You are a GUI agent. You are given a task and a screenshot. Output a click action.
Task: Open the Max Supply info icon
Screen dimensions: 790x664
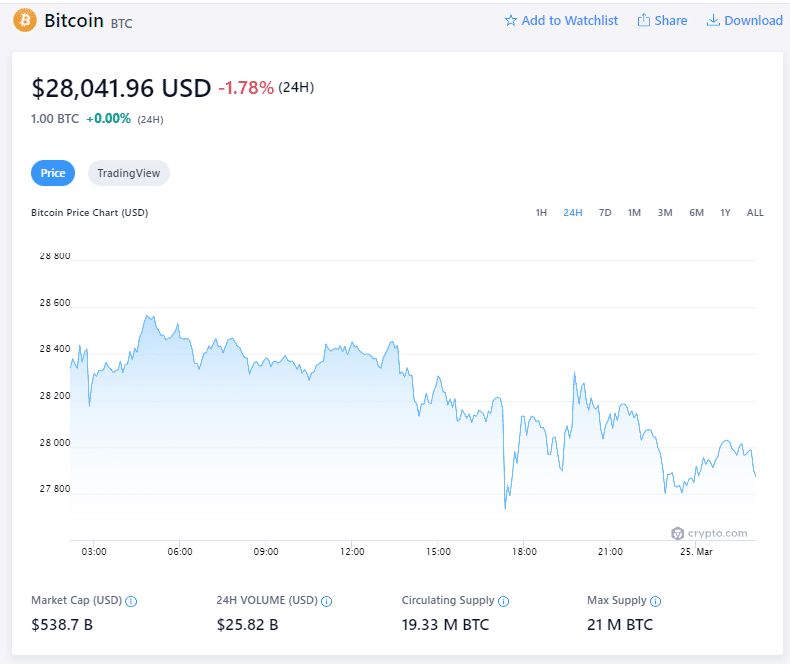click(x=655, y=602)
